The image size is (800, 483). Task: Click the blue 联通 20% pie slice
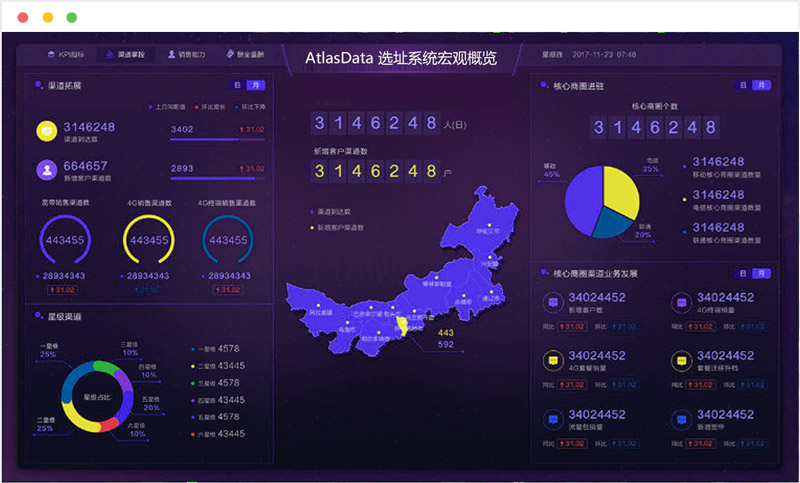click(611, 223)
